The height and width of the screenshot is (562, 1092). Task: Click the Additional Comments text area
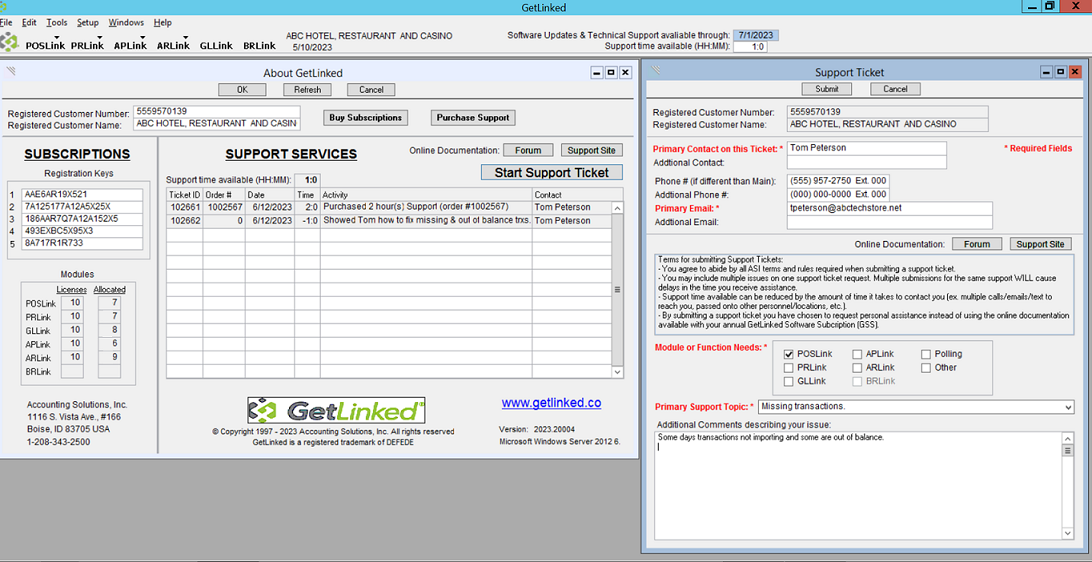coord(858,485)
